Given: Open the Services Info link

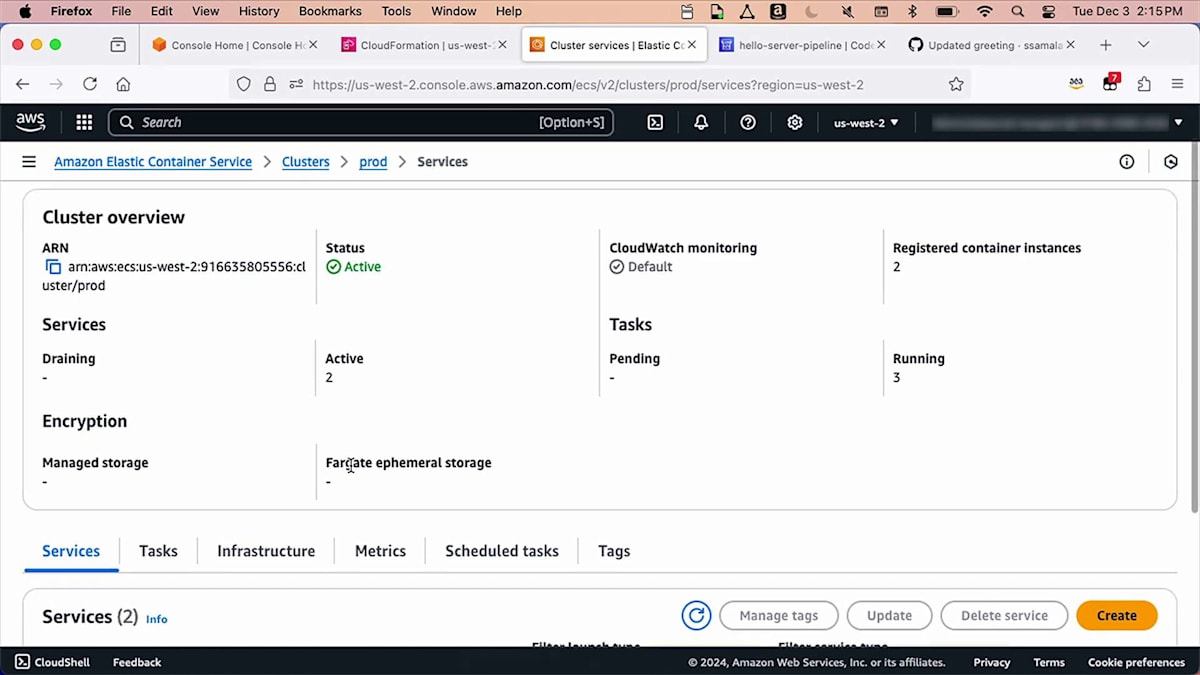Looking at the screenshot, I should [157, 619].
